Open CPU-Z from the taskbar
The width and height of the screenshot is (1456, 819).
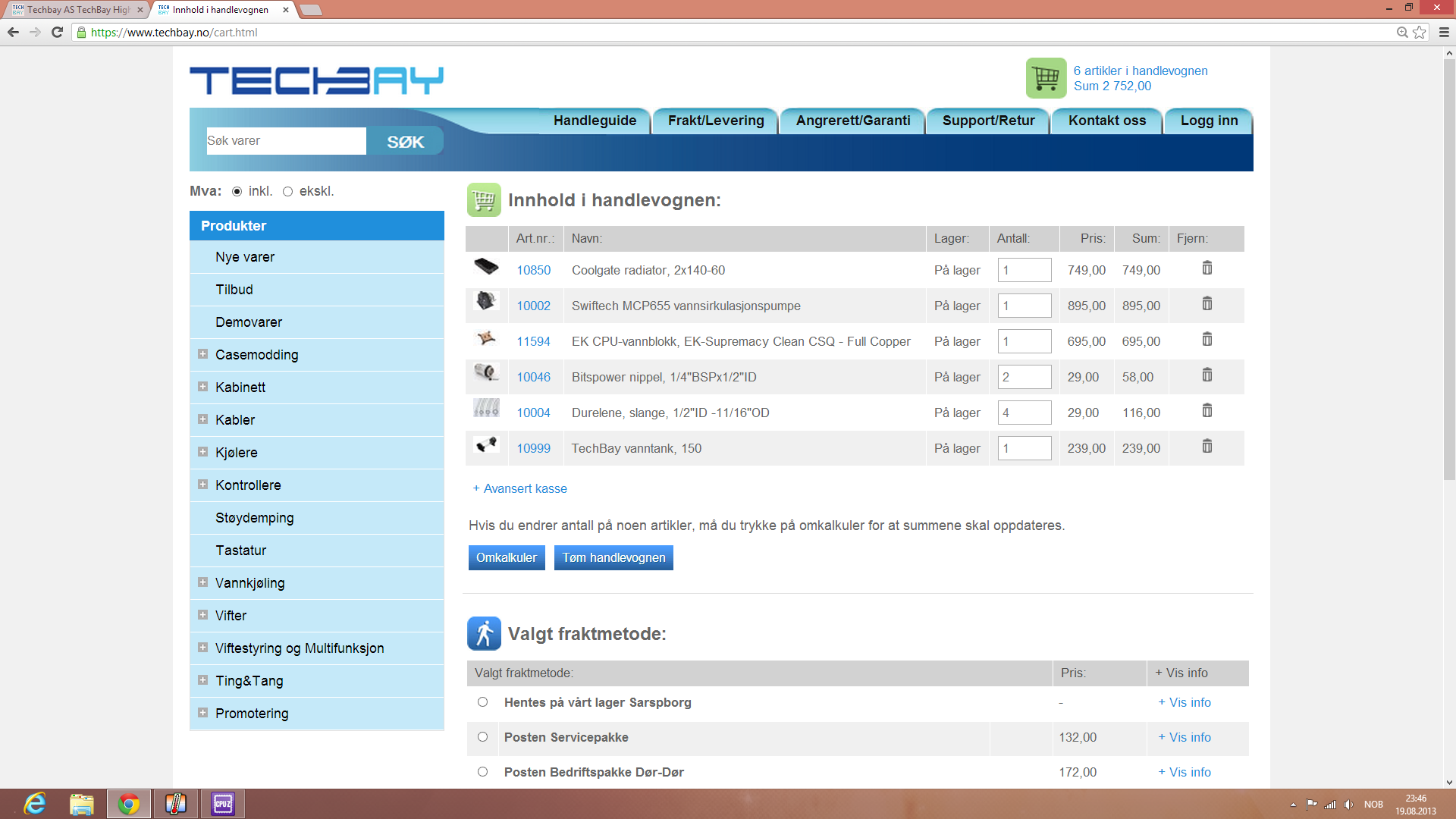pyautogui.click(x=223, y=804)
